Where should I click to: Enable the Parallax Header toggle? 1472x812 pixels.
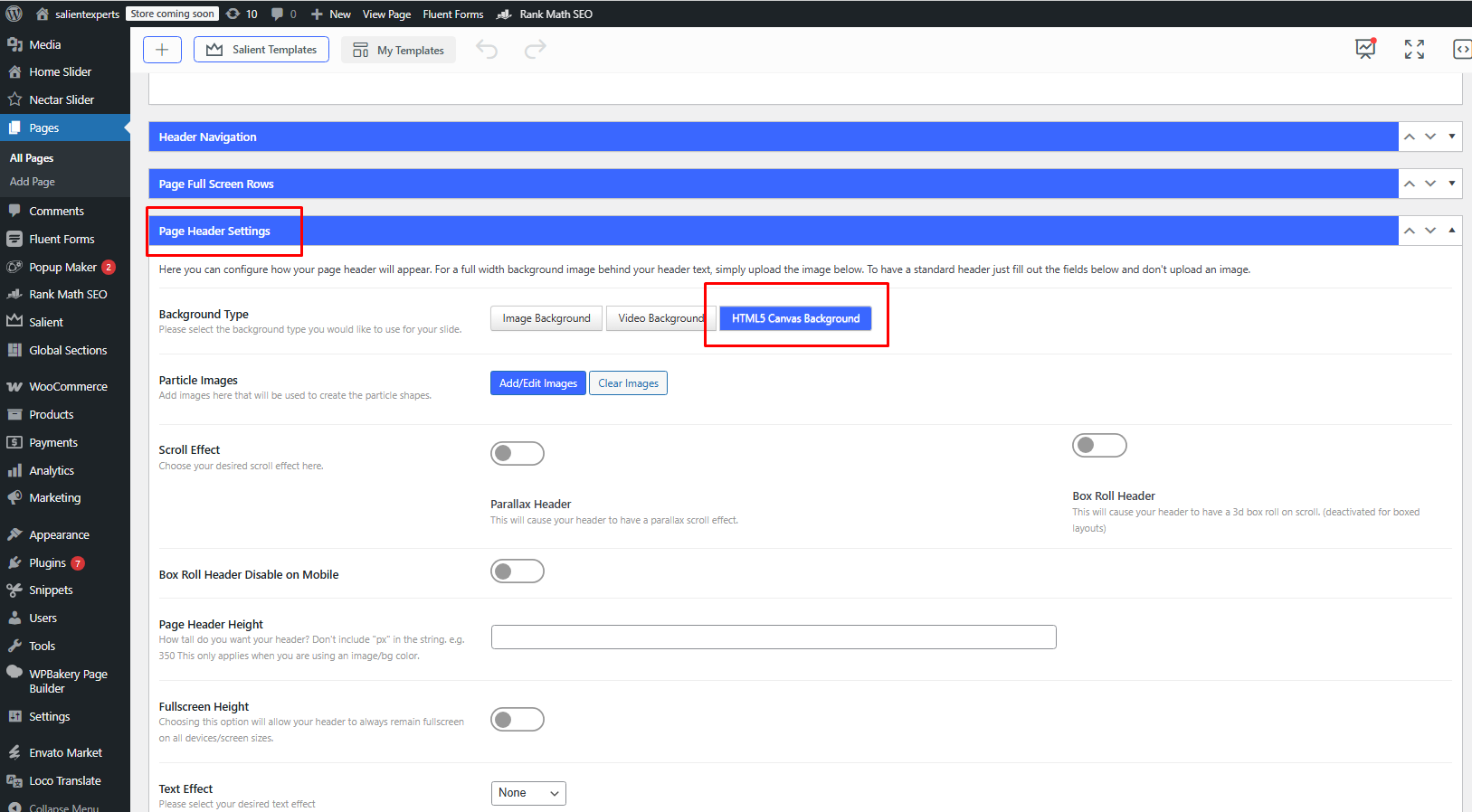[x=518, y=453]
